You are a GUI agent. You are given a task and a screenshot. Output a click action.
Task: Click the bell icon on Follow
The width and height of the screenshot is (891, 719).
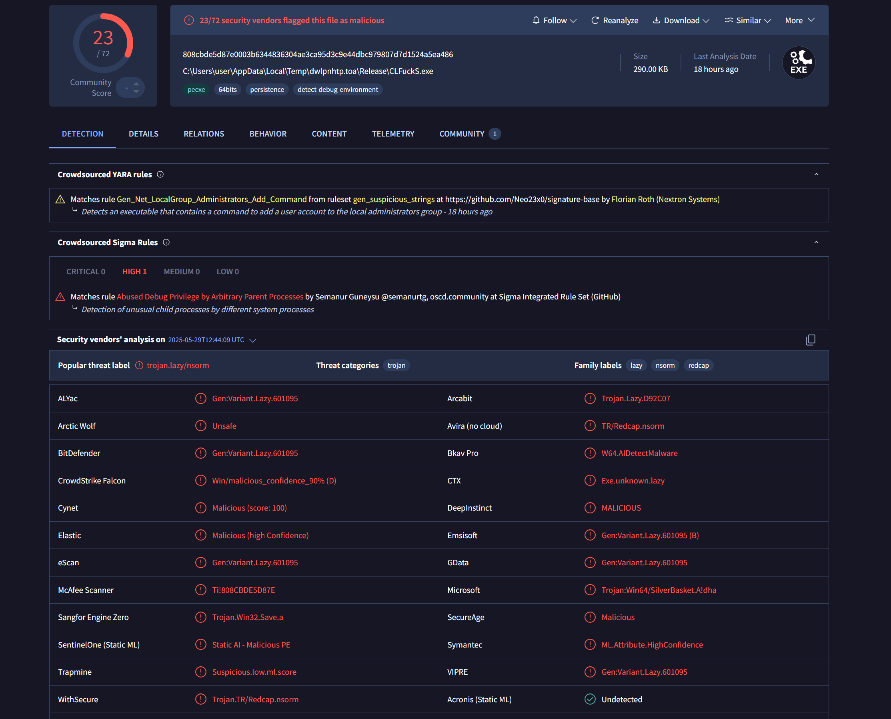(537, 20)
